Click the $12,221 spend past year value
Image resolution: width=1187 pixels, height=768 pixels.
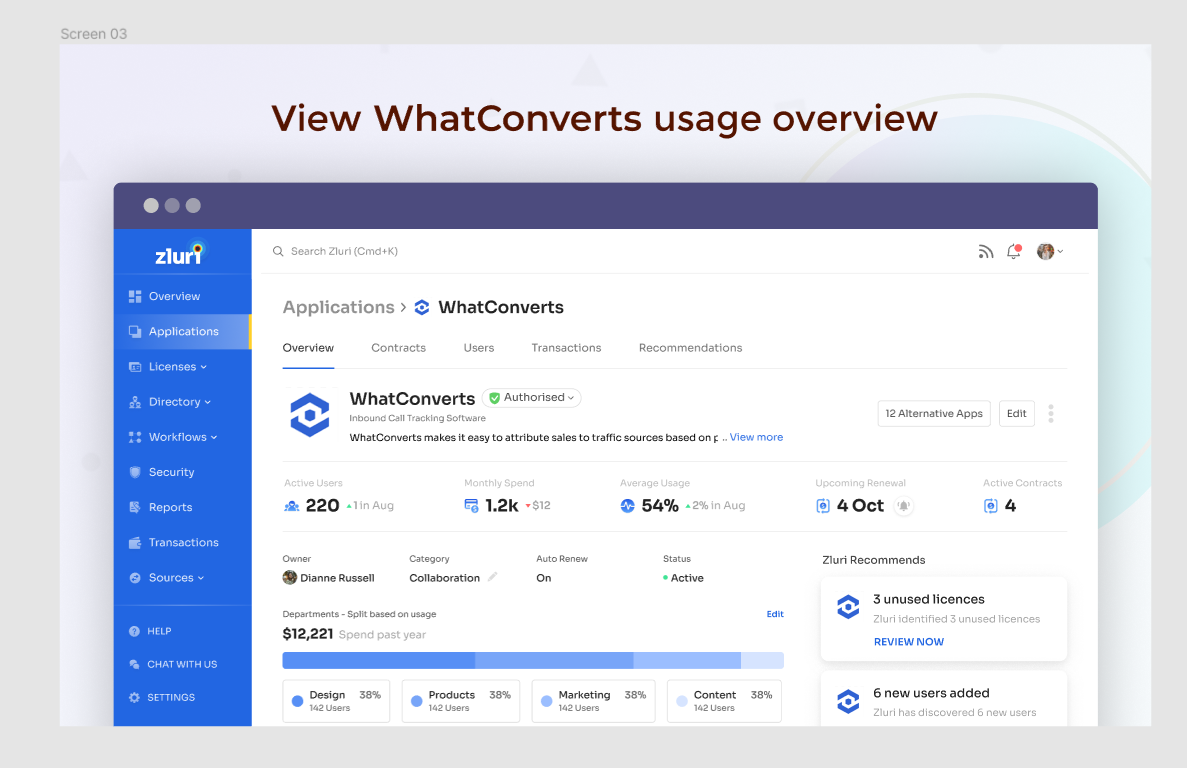click(x=307, y=634)
